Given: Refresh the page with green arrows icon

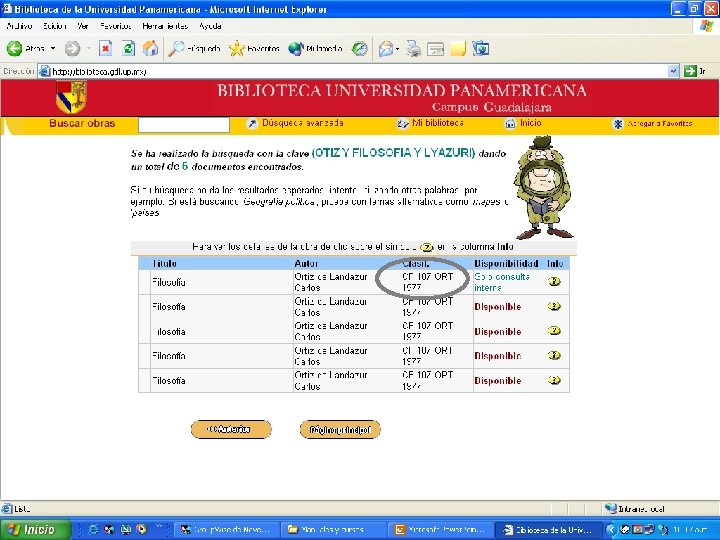Looking at the screenshot, I should 129,48.
